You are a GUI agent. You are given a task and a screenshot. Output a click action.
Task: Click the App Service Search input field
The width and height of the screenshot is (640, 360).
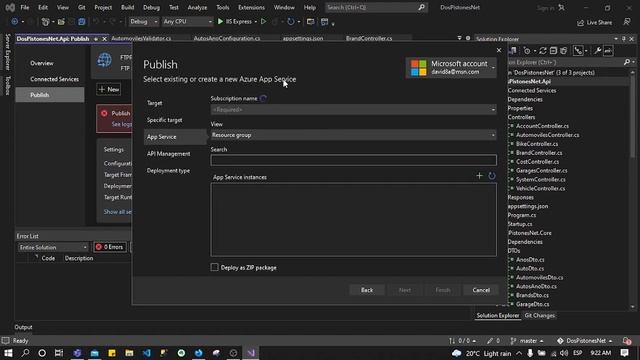click(353, 160)
